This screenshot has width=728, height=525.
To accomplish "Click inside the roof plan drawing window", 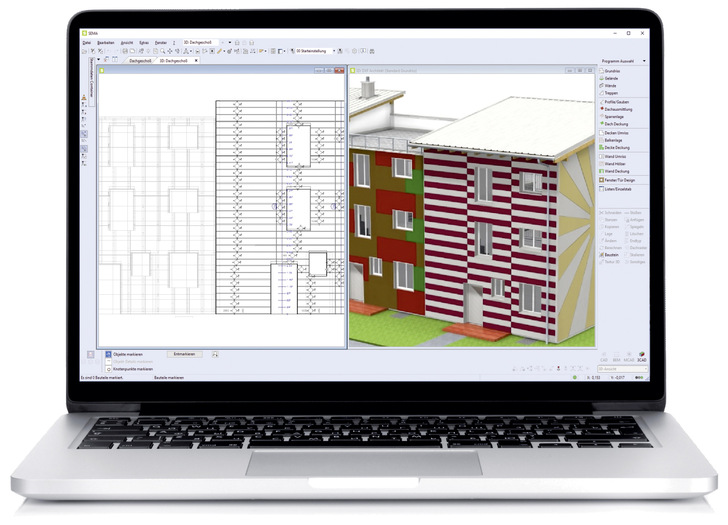I will [222, 210].
